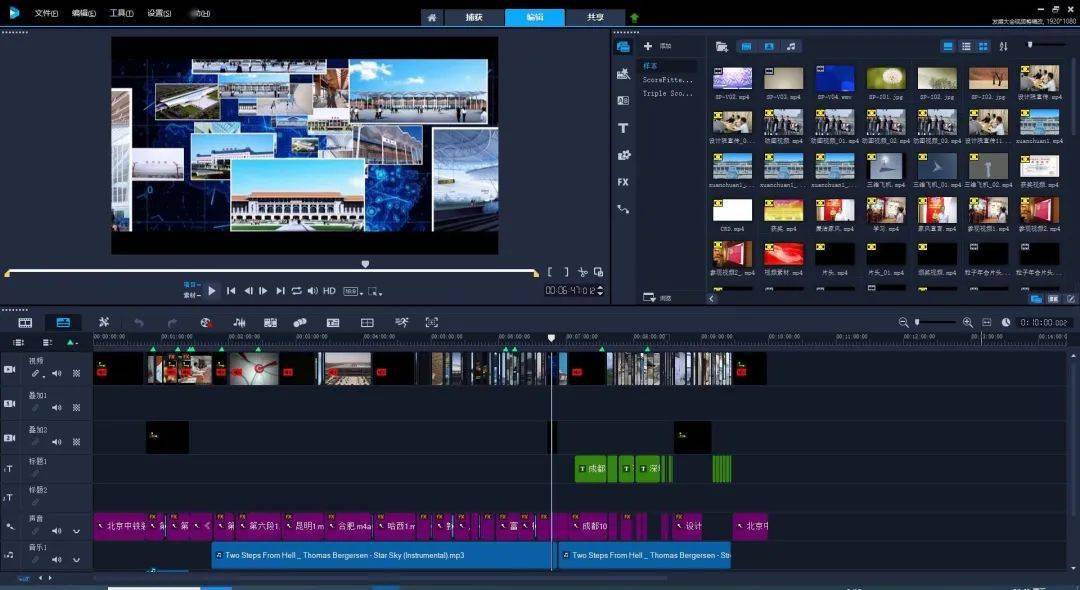Sort library clips using the sort icon
1080x590 pixels.
pos(1003,46)
